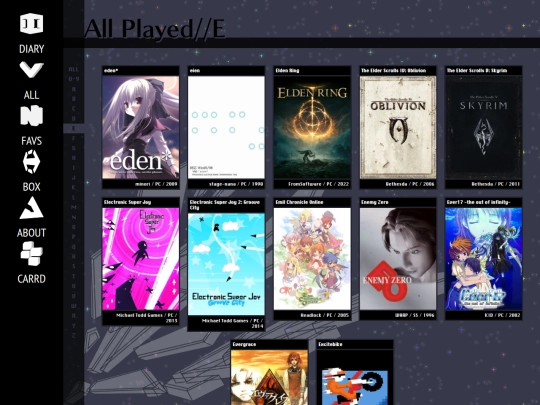
Task: Open the About page icon
Action: [31, 208]
